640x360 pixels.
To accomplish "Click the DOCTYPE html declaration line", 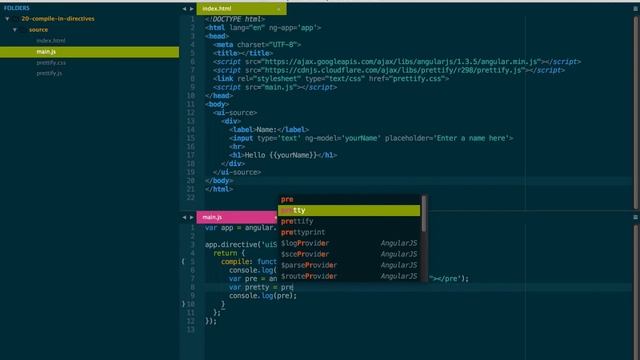I will coord(235,19).
